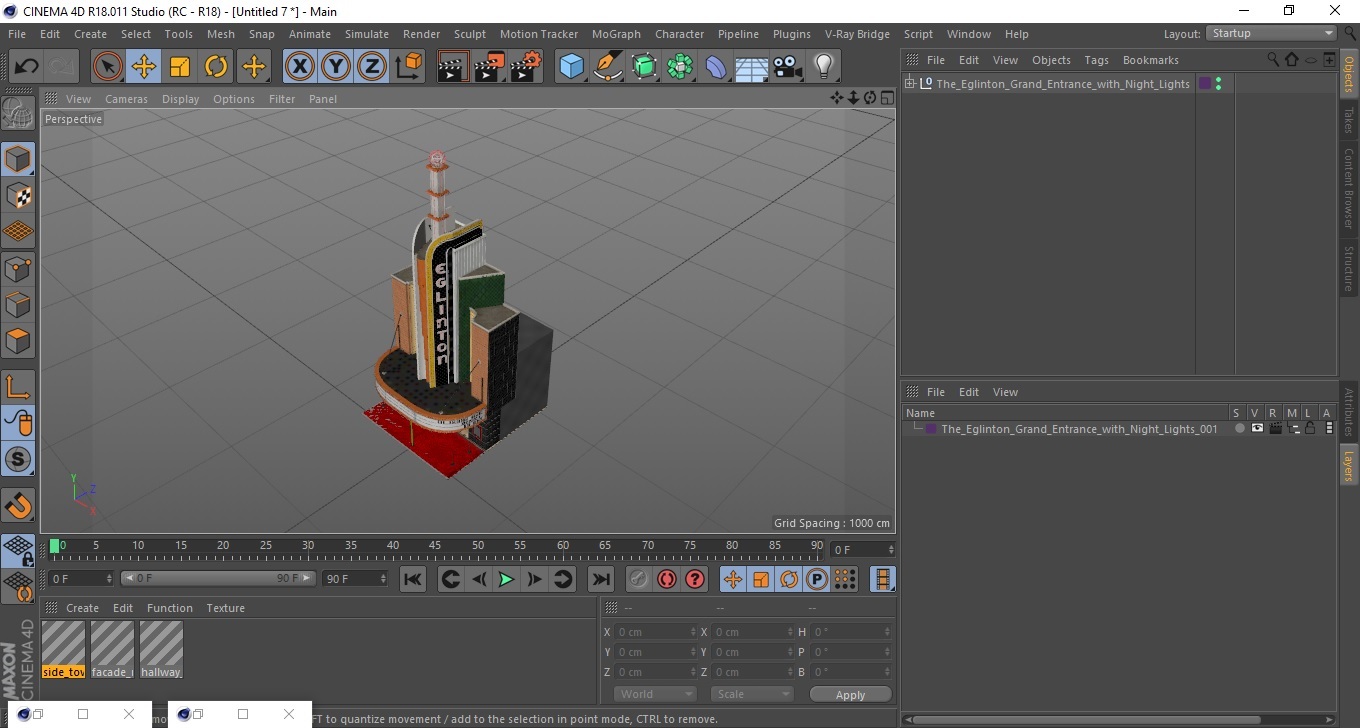Open the Bend deformer icon
The height and width of the screenshot is (728, 1360).
coord(717,67)
